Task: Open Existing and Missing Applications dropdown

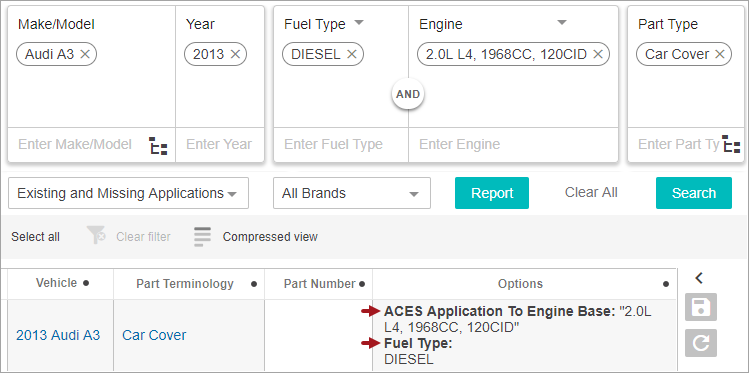Action: [x=128, y=193]
